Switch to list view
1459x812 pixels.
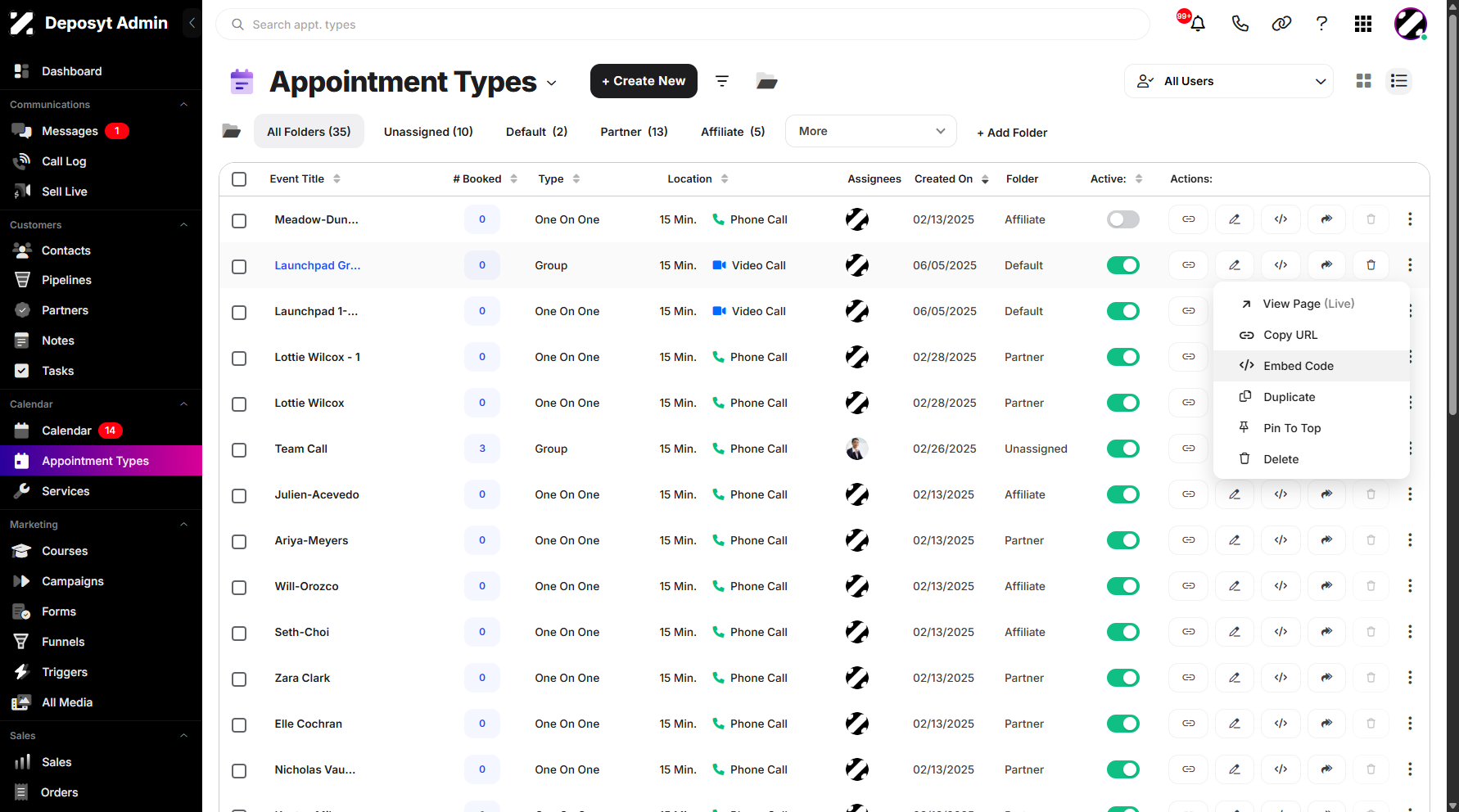coord(1398,81)
